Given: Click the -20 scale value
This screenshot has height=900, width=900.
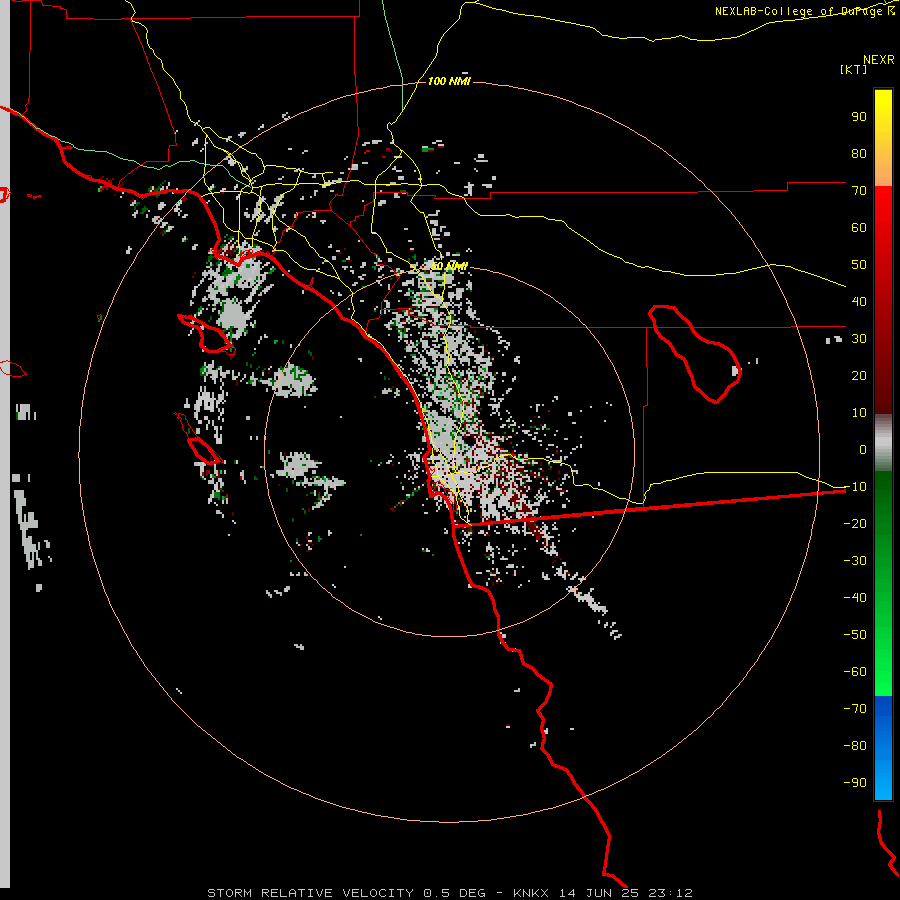Looking at the screenshot, I should click(x=855, y=523).
